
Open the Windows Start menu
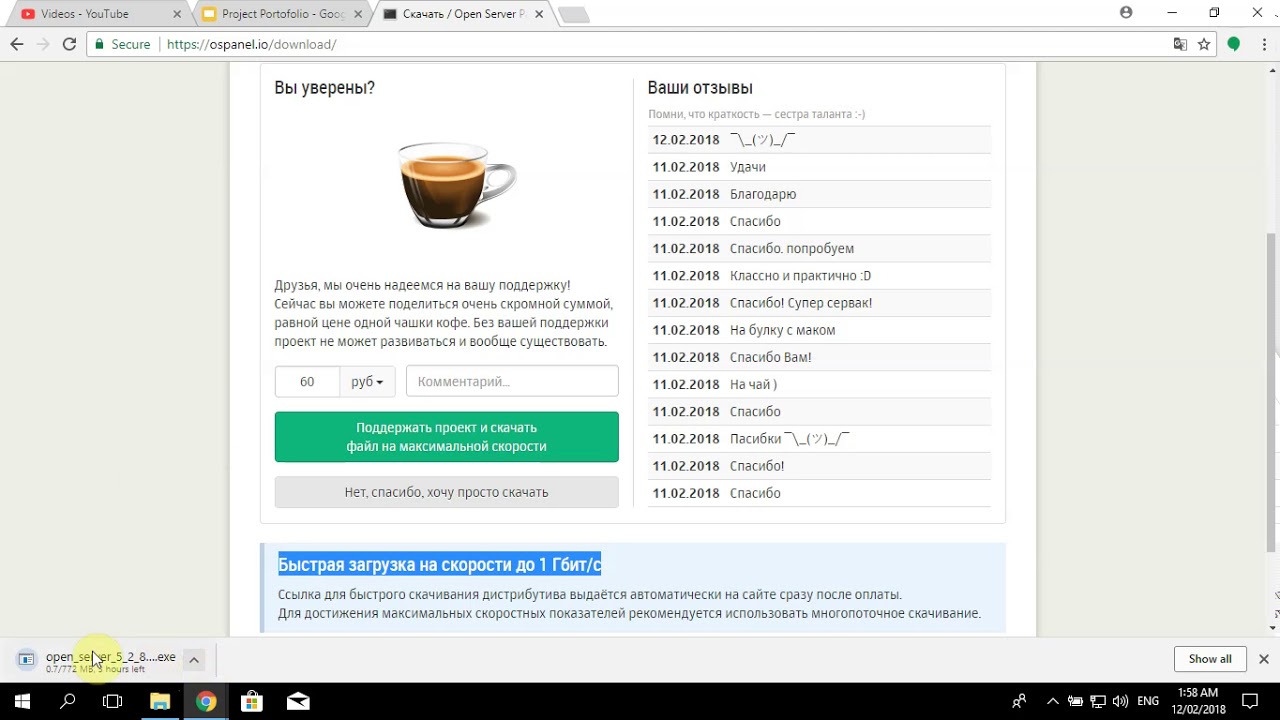tap(22, 701)
